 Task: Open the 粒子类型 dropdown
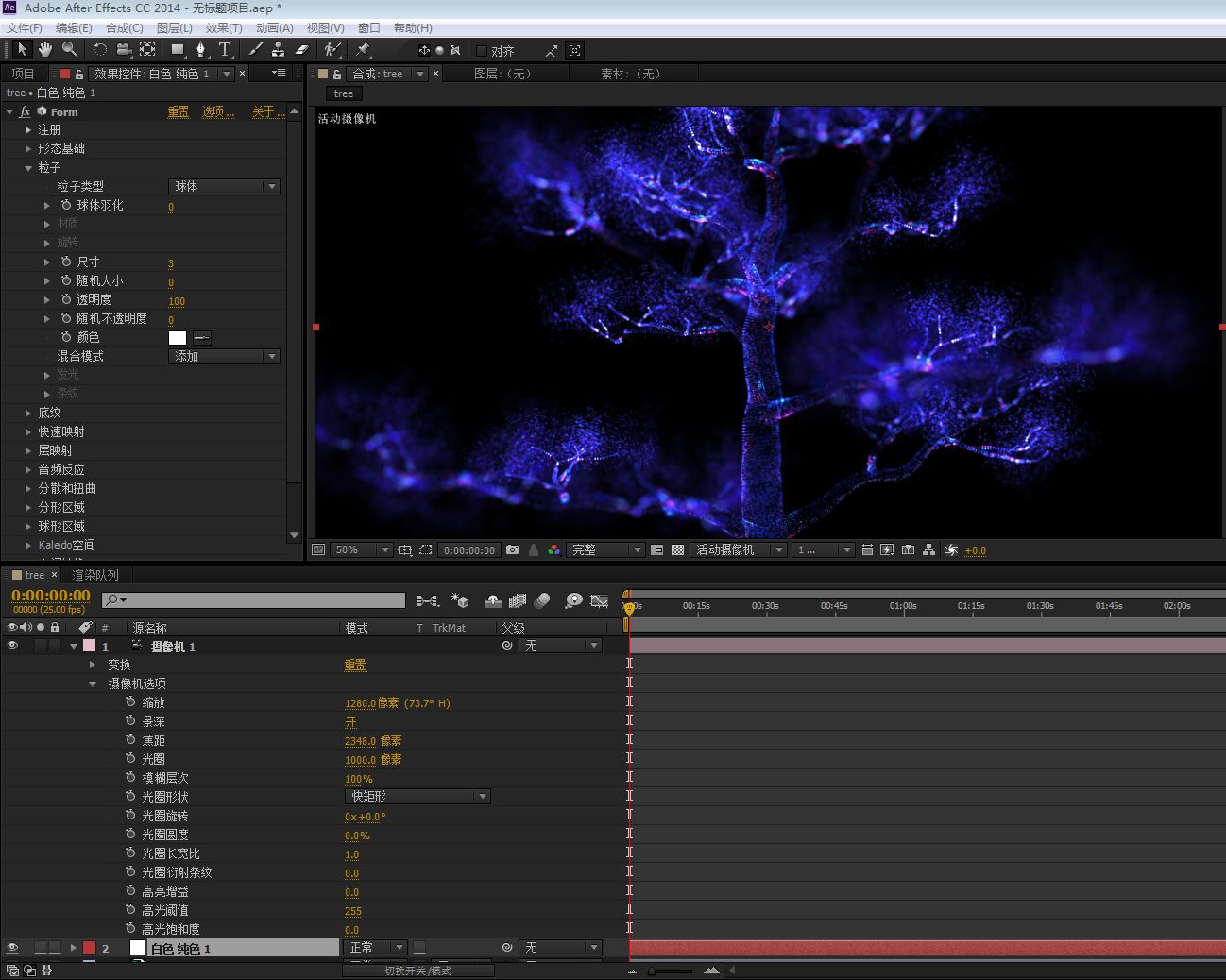tap(224, 186)
